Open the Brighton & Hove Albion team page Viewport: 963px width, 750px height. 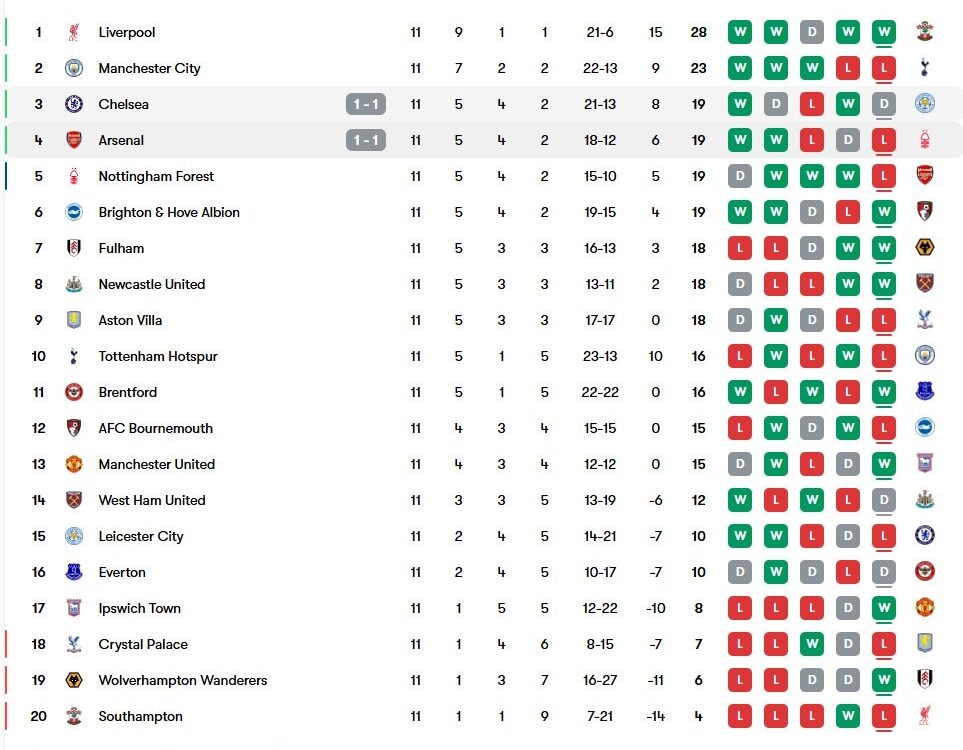169,213
